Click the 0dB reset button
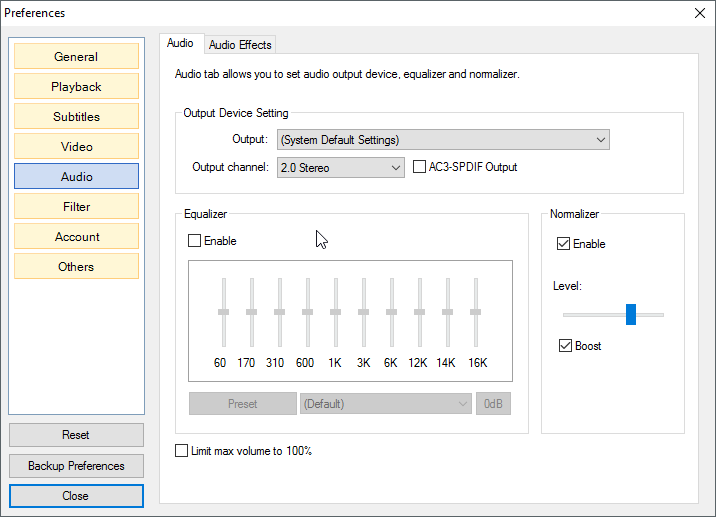Screen dimensions: 716x517 coord(493,404)
